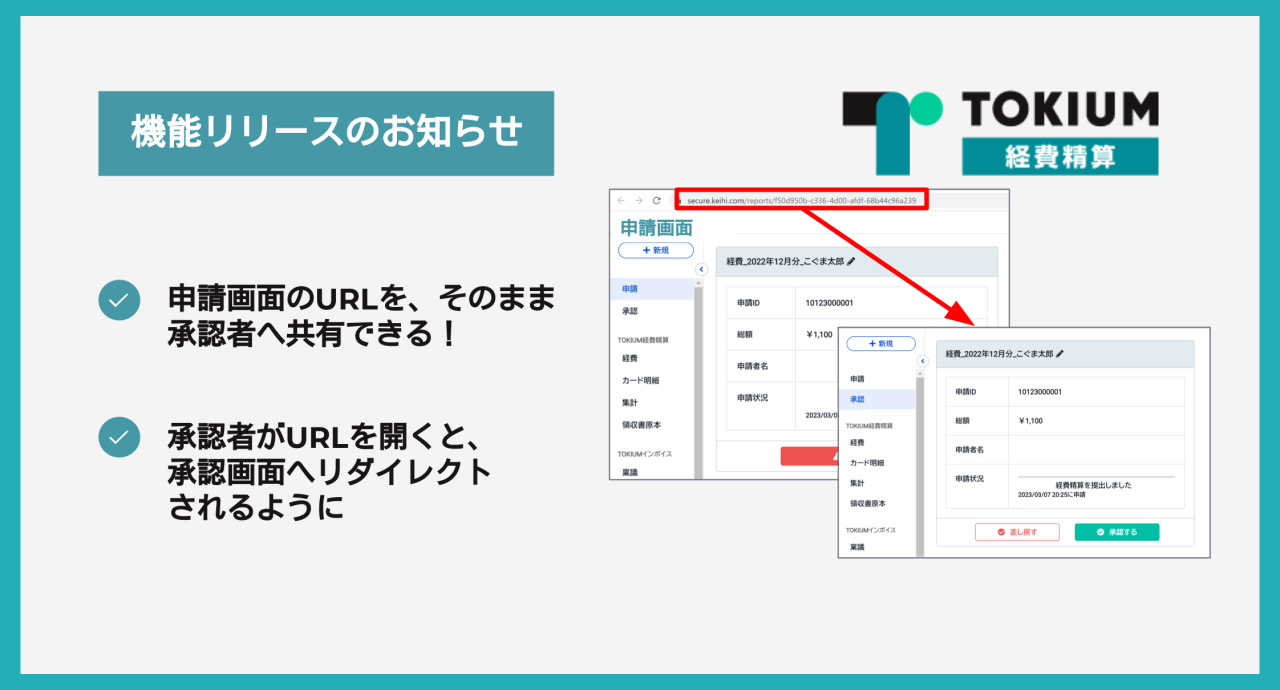Viewport: 1280px width, 690px height.
Task: Approve the report with 承認する button
Action: (1116, 532)
